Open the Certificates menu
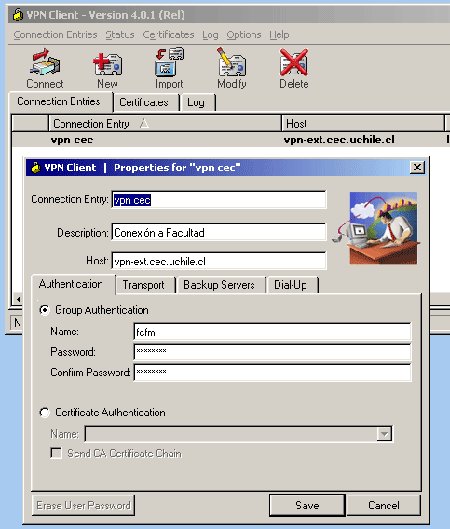The image size is (450, 529). (168, 35)
